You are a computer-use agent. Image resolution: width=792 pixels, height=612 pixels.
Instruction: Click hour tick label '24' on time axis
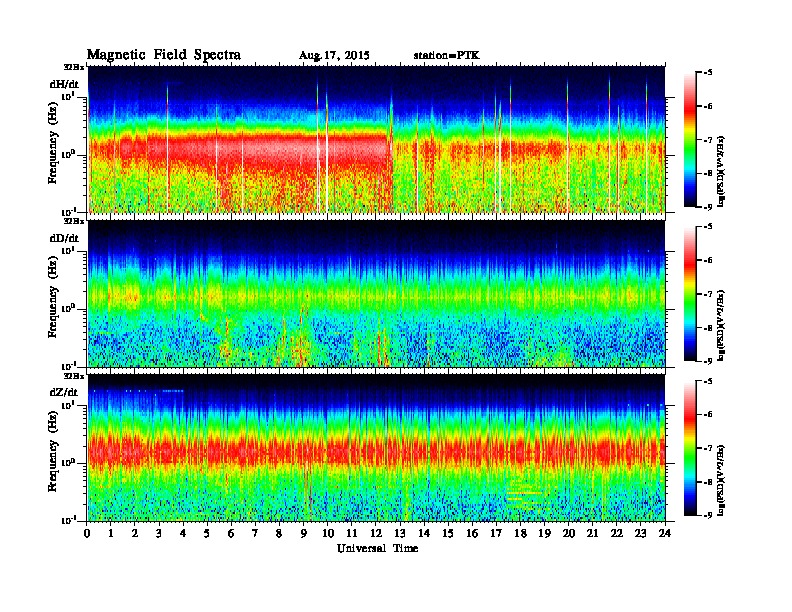pyautogui.click(x=665, y=534)
